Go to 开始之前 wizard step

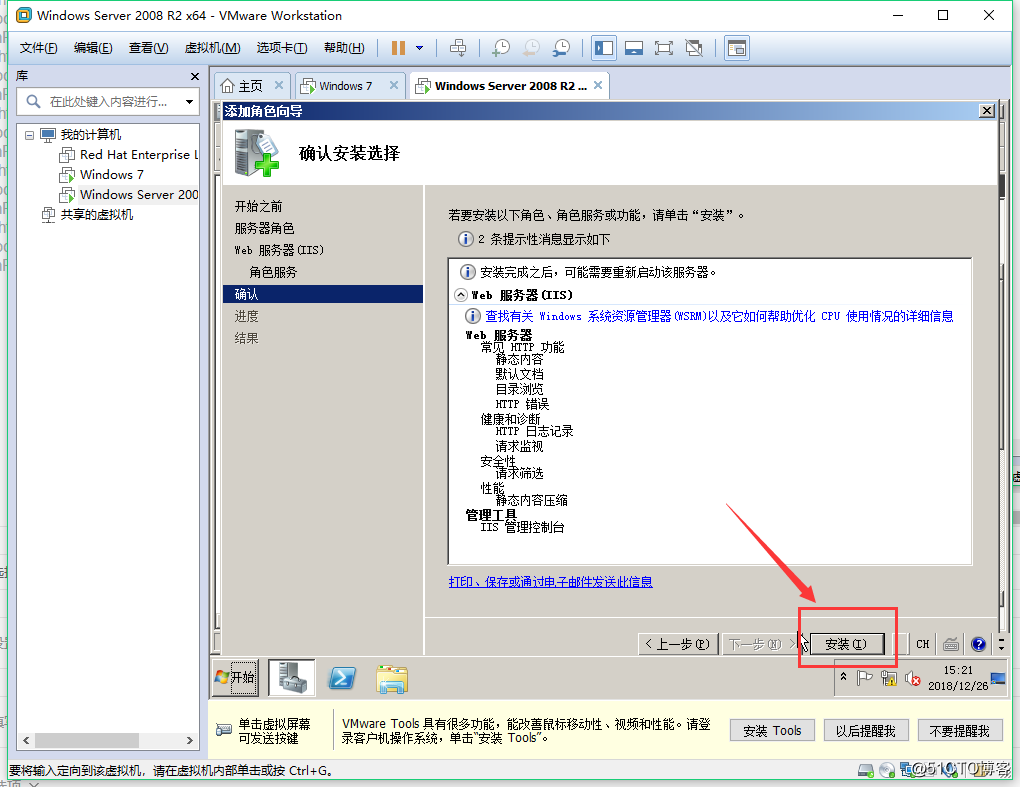point(258,206)
